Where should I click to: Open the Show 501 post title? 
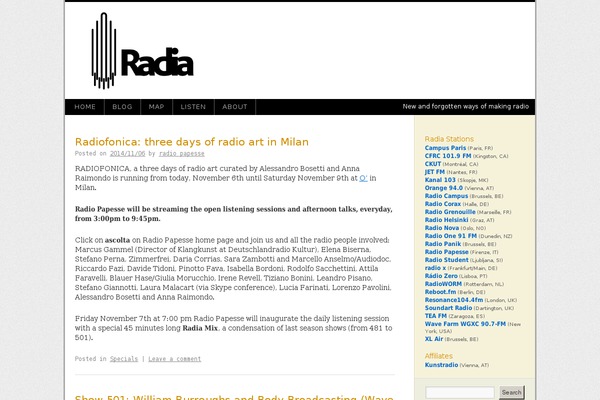pos(234,397)
